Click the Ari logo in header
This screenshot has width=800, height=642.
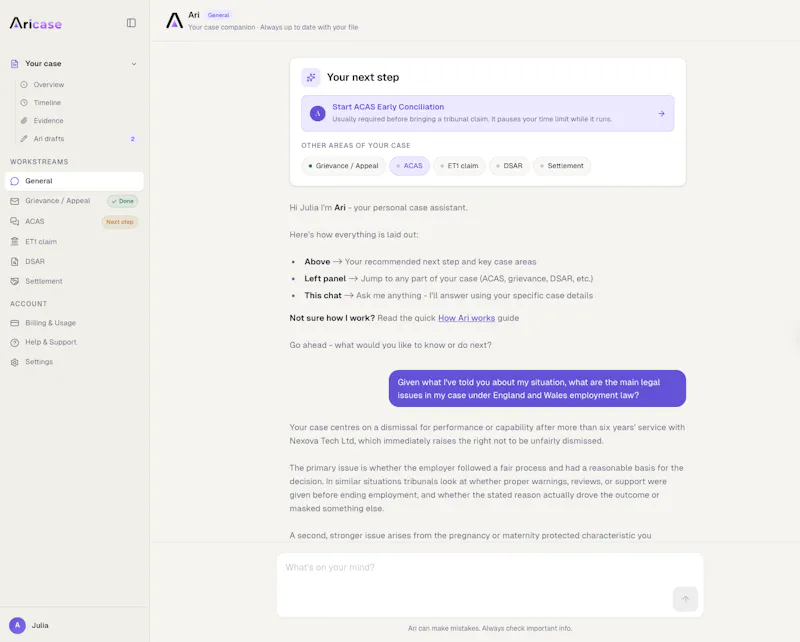[x=174, y=20]
